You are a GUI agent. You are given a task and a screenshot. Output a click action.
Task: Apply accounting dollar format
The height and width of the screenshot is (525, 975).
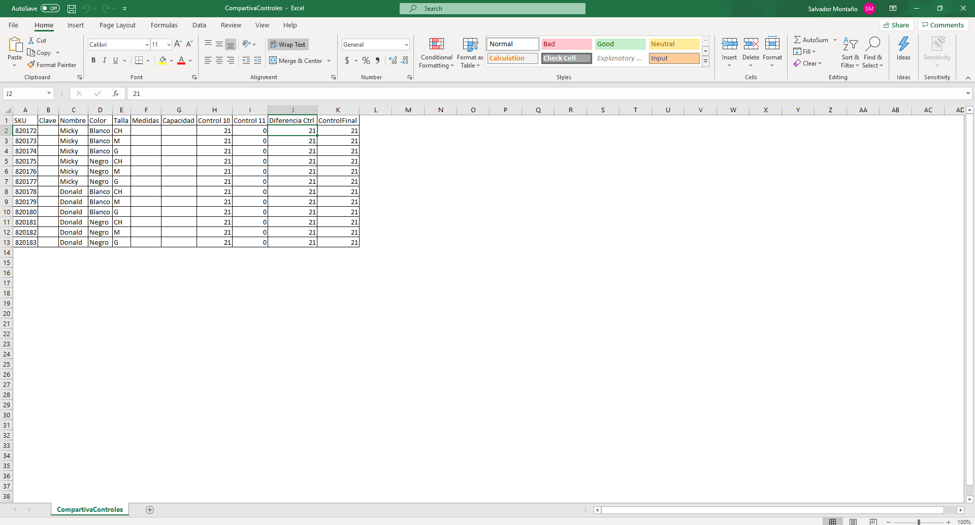coord(347,61)
